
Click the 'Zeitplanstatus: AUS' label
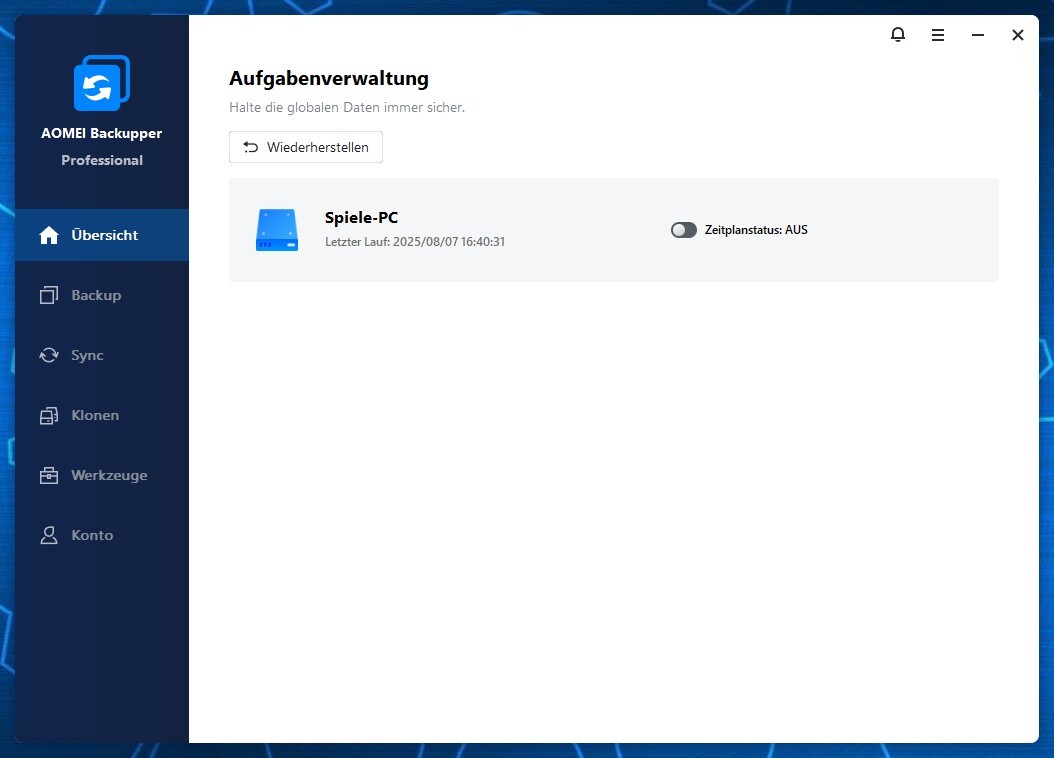(756, 230)
